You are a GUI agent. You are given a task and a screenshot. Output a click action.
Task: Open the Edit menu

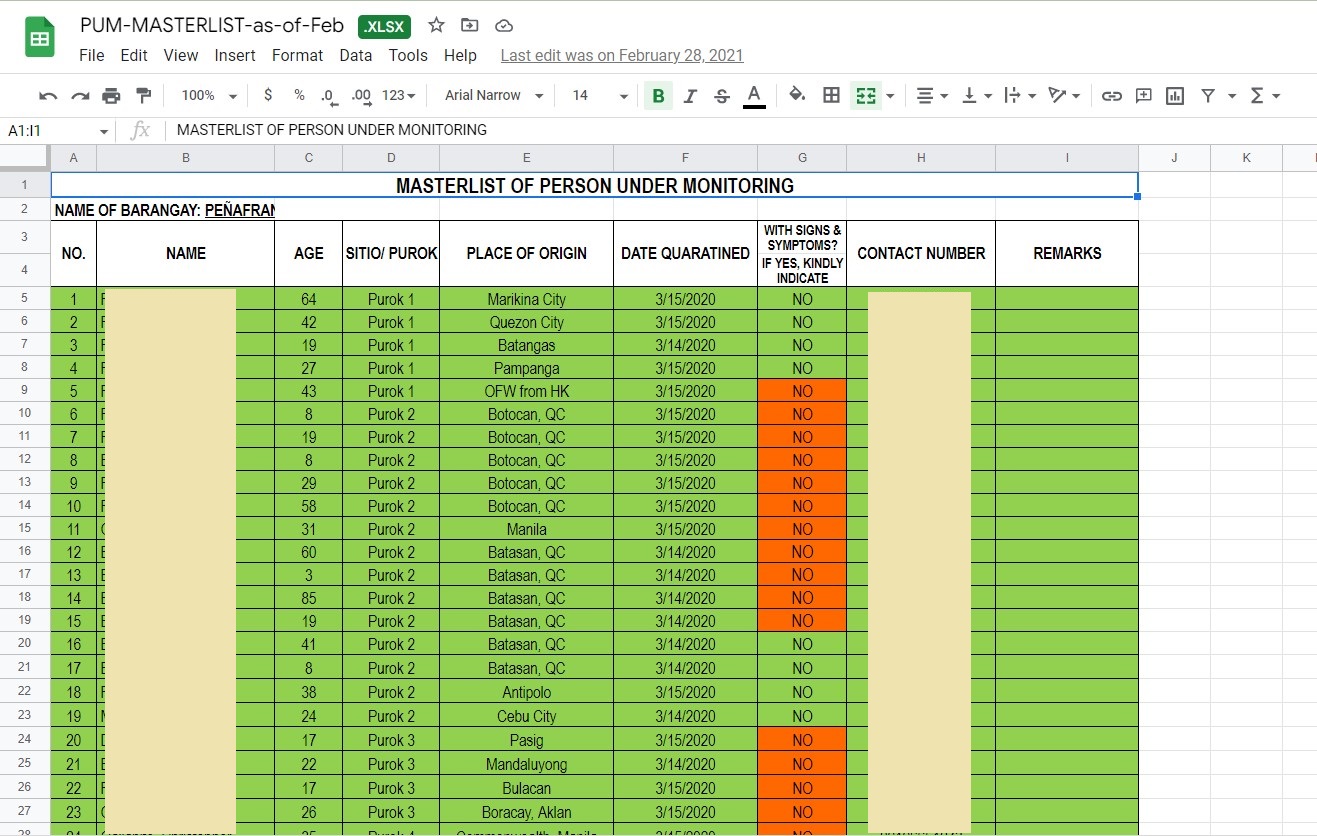click(134, 56)
